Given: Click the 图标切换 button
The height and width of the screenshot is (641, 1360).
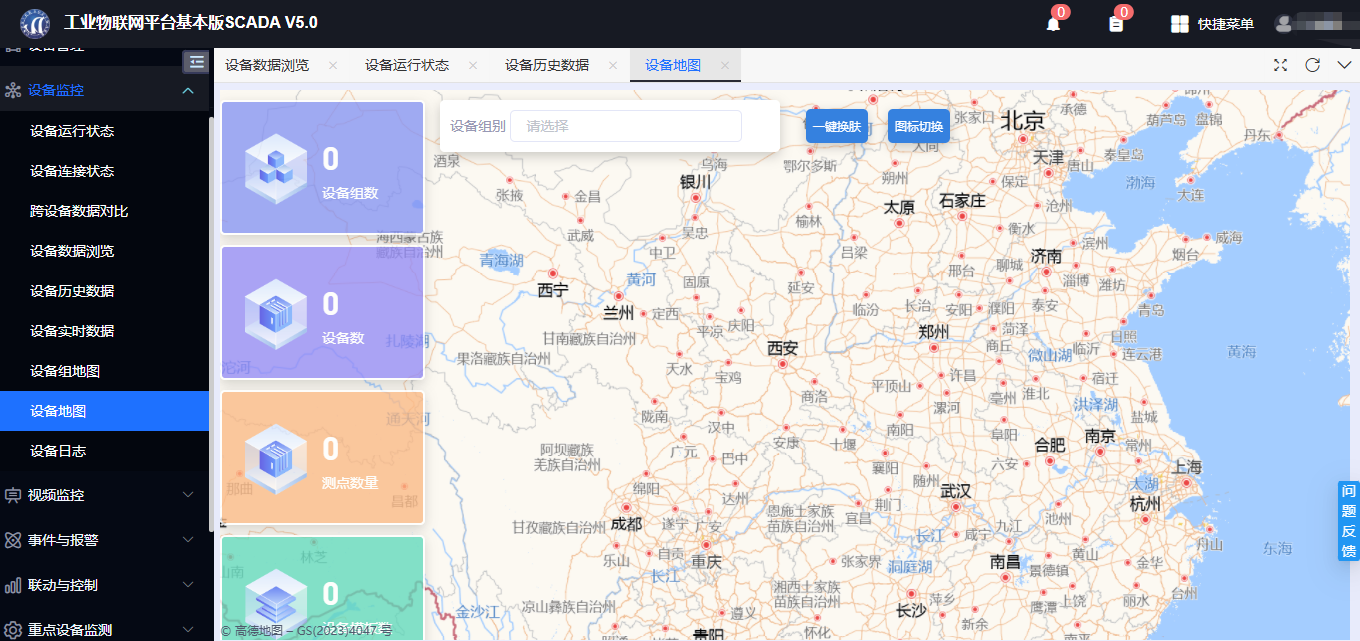Looking at the screenshot, I should 919,127.
